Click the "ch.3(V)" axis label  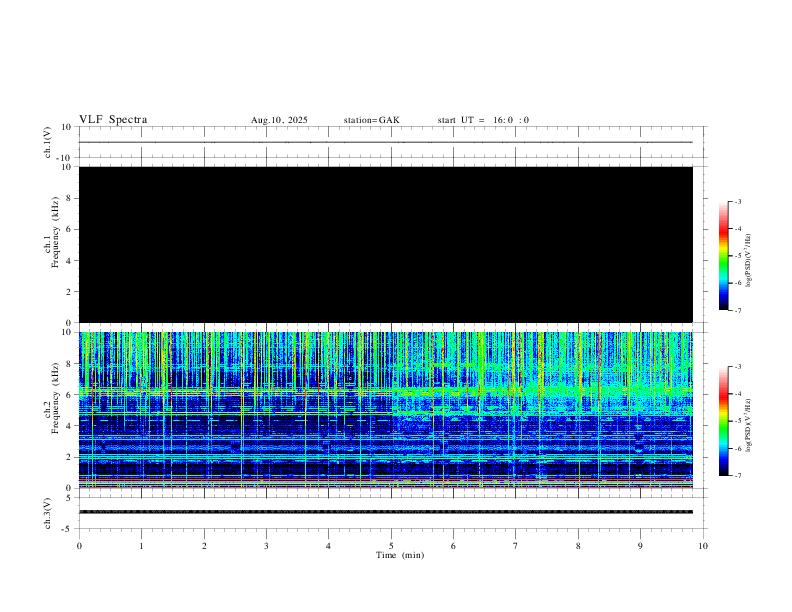coord(48,513)
